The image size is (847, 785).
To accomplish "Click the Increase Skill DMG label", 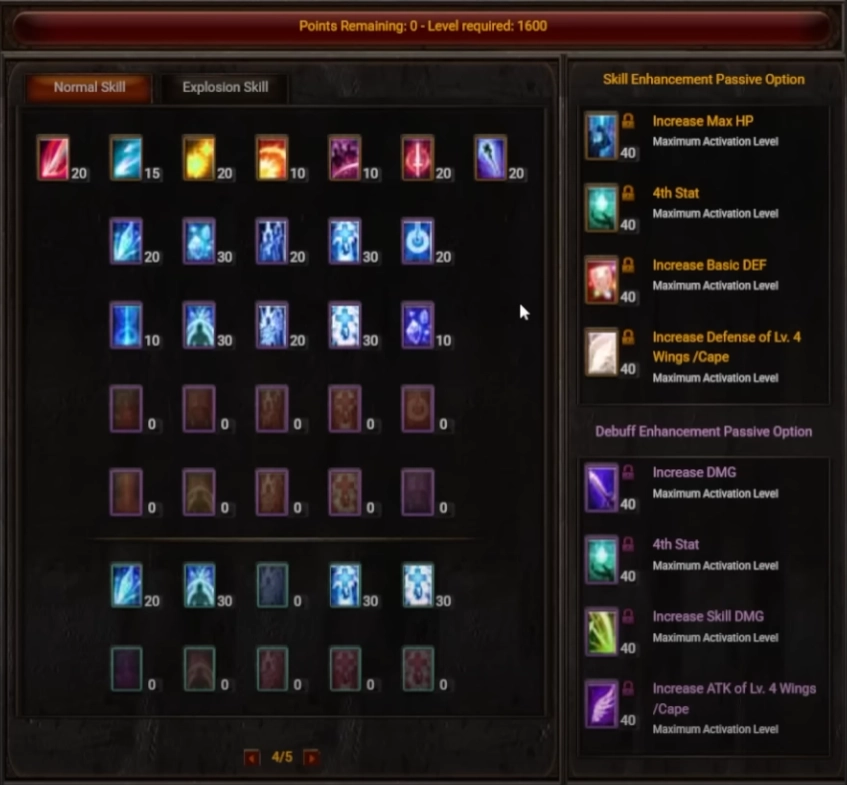I will click(708, 616).
